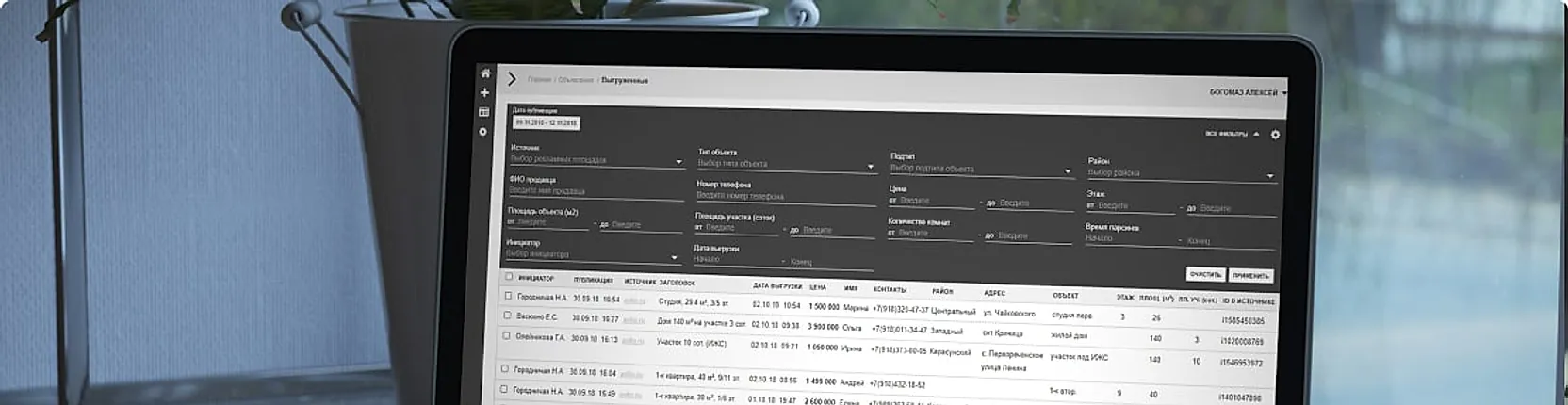Open the Богомаз Алексей user menu
Image resolution: width=1568 pixels, height=405 pixels.
click(1248, 92)
